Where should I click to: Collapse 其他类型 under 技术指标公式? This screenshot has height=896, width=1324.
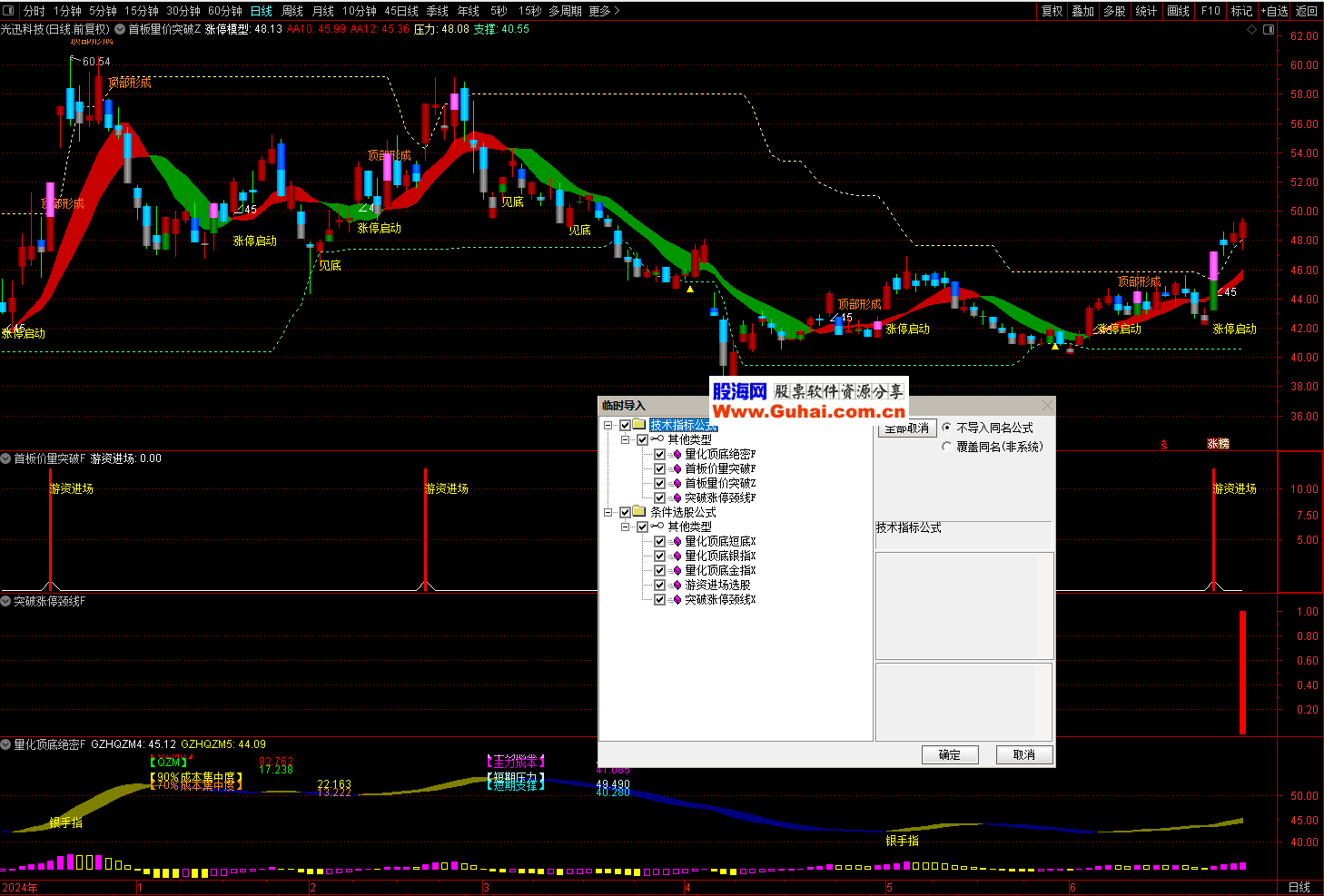626,439
